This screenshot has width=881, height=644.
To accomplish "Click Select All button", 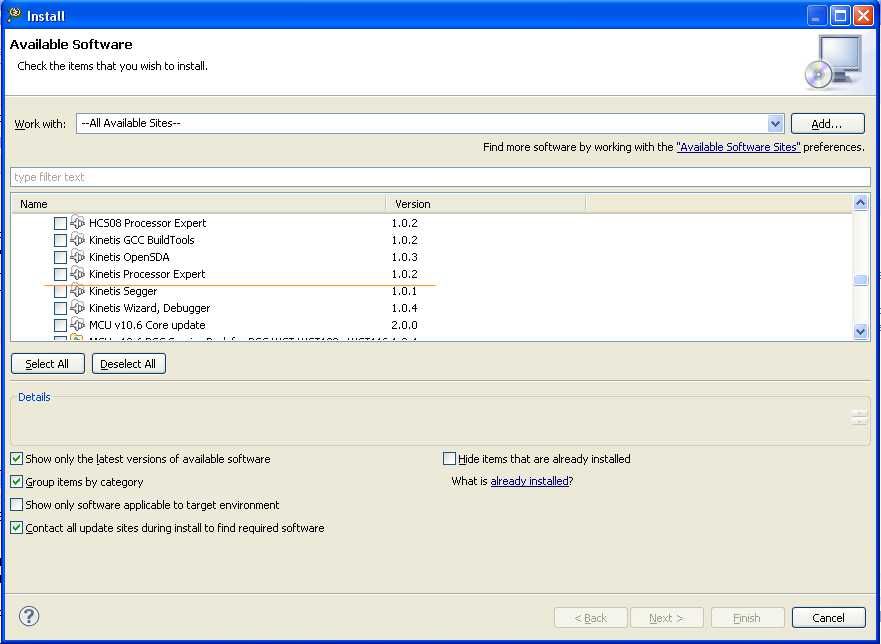I will pyautogui.click(x=48, y=364).
